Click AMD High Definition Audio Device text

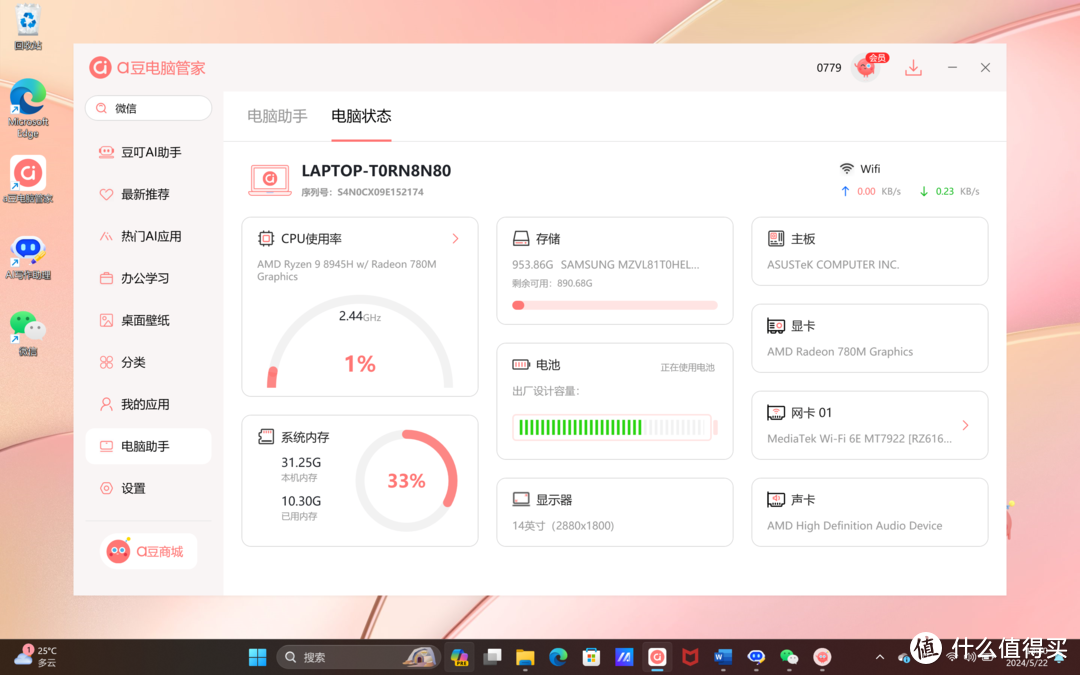pos(854,526)
